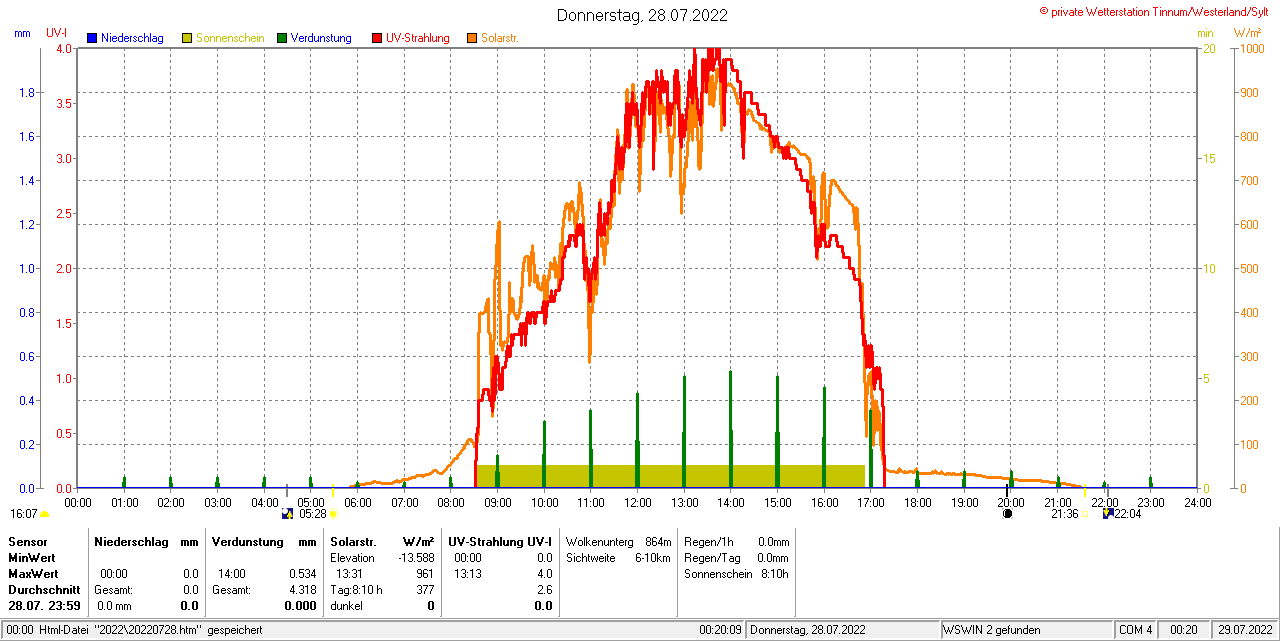This screenshot has width=1280, height=641.
Task: Click the Tag:8:10 h average value 377
Action: [x=425, y=589]
